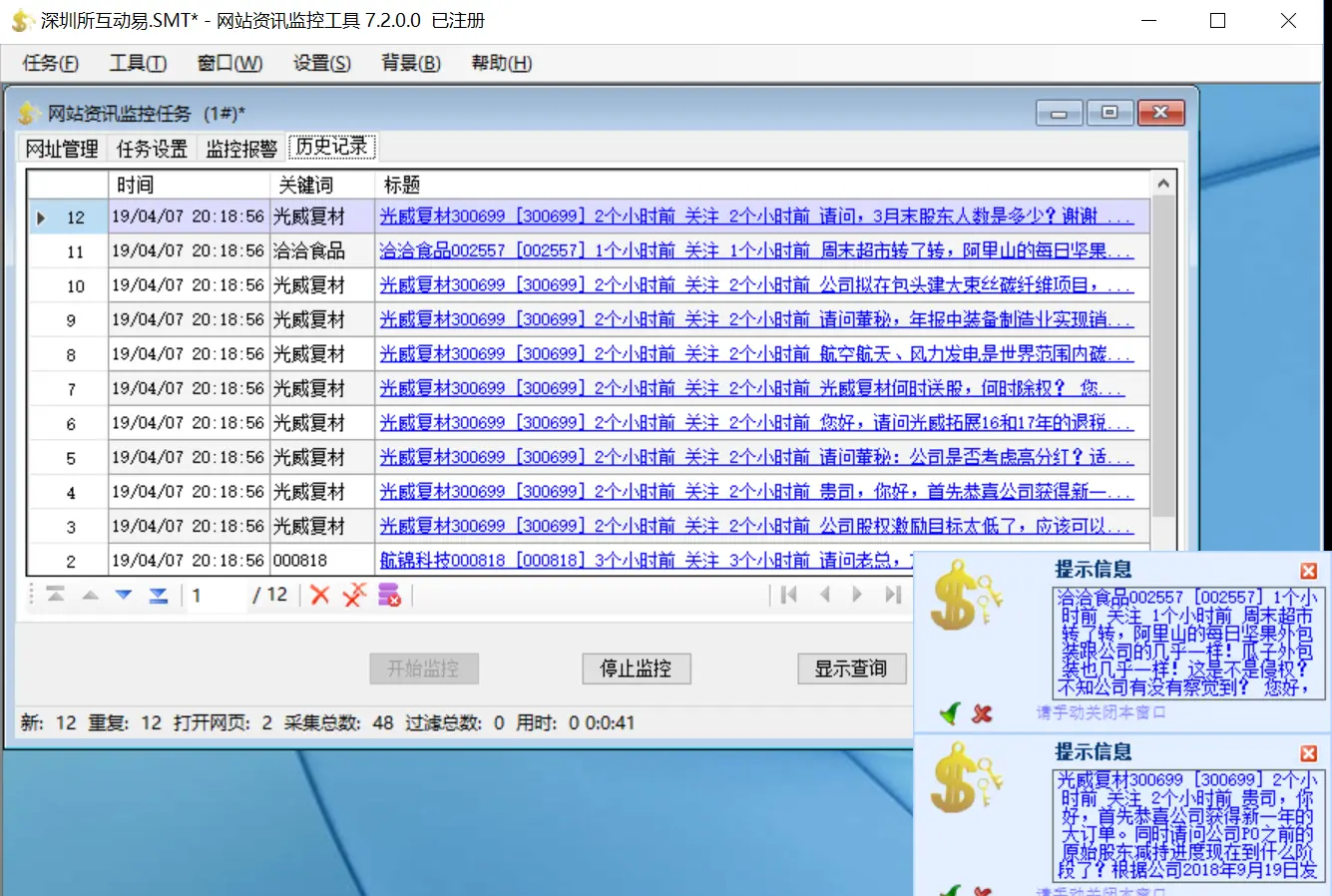Open link about 公司是否考虑高分红 in row 5
Viewport: 1332px width, 896px height.
(756, 457)
